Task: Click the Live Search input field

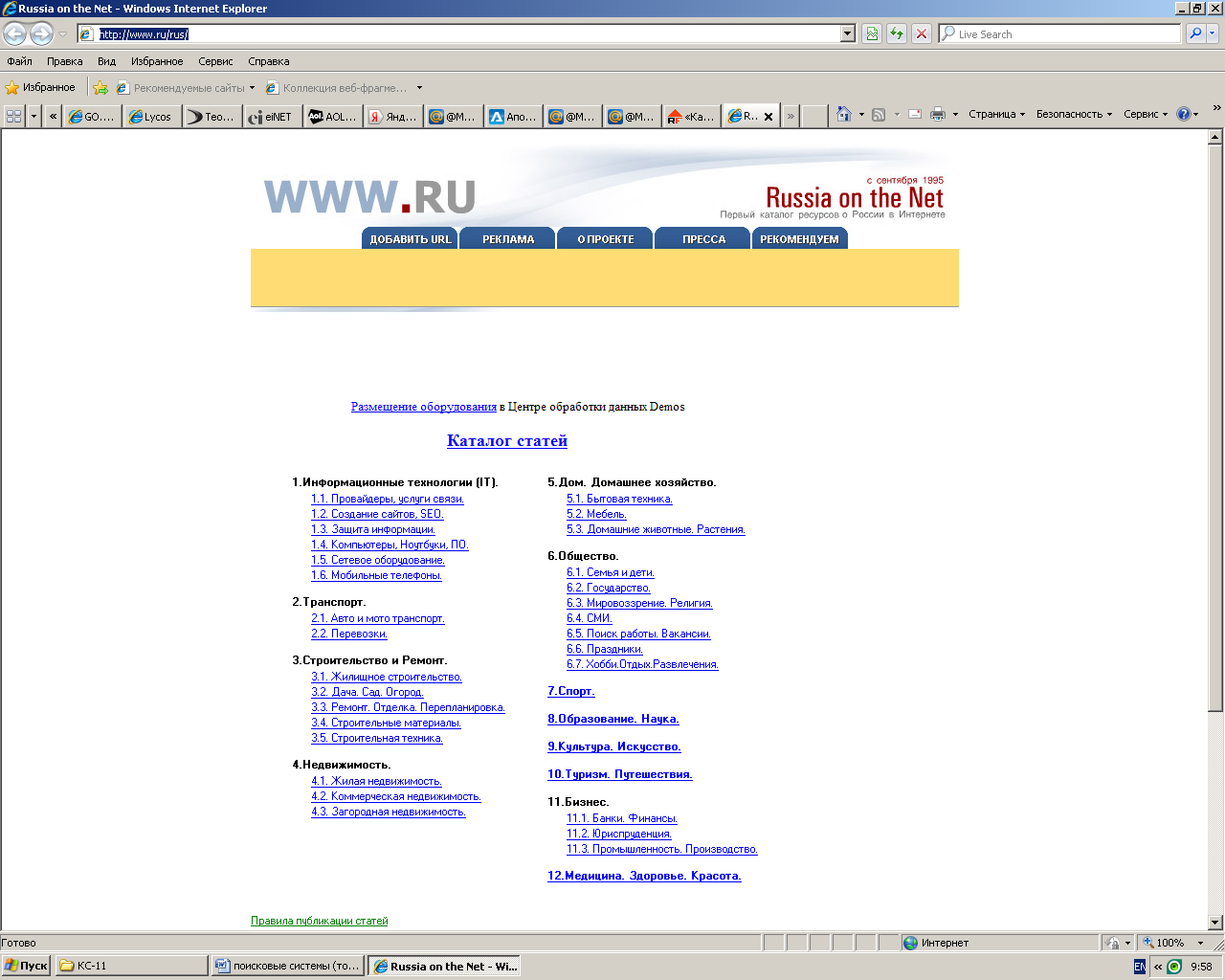Action: pos(1059,33)
